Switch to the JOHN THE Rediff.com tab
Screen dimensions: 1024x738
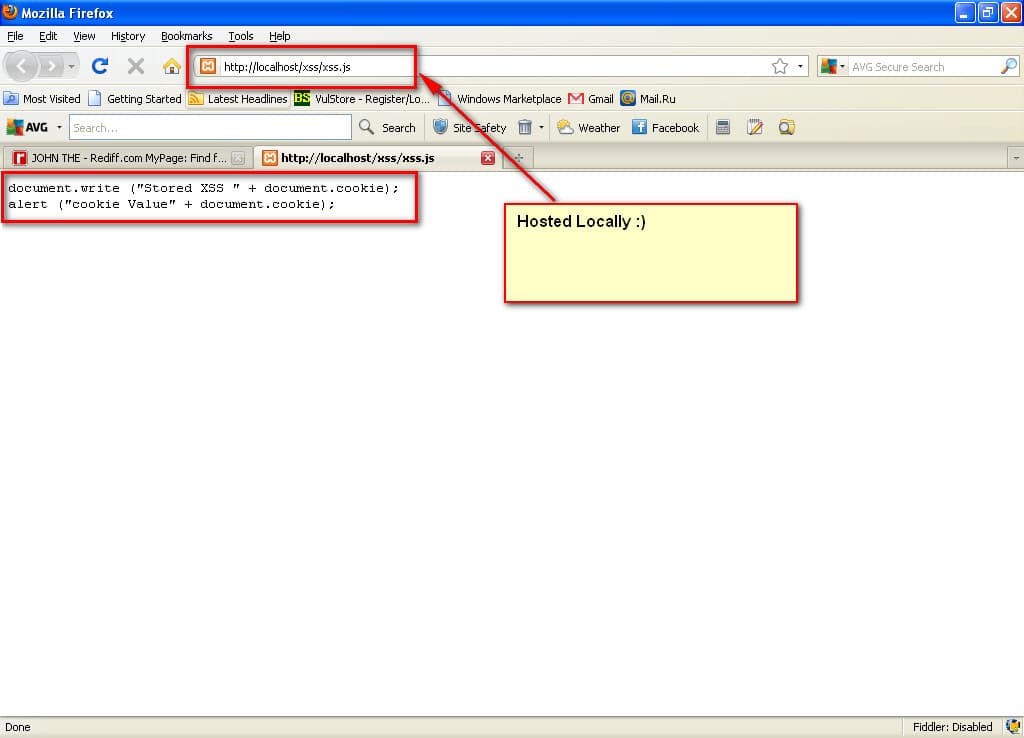point(120,157)
